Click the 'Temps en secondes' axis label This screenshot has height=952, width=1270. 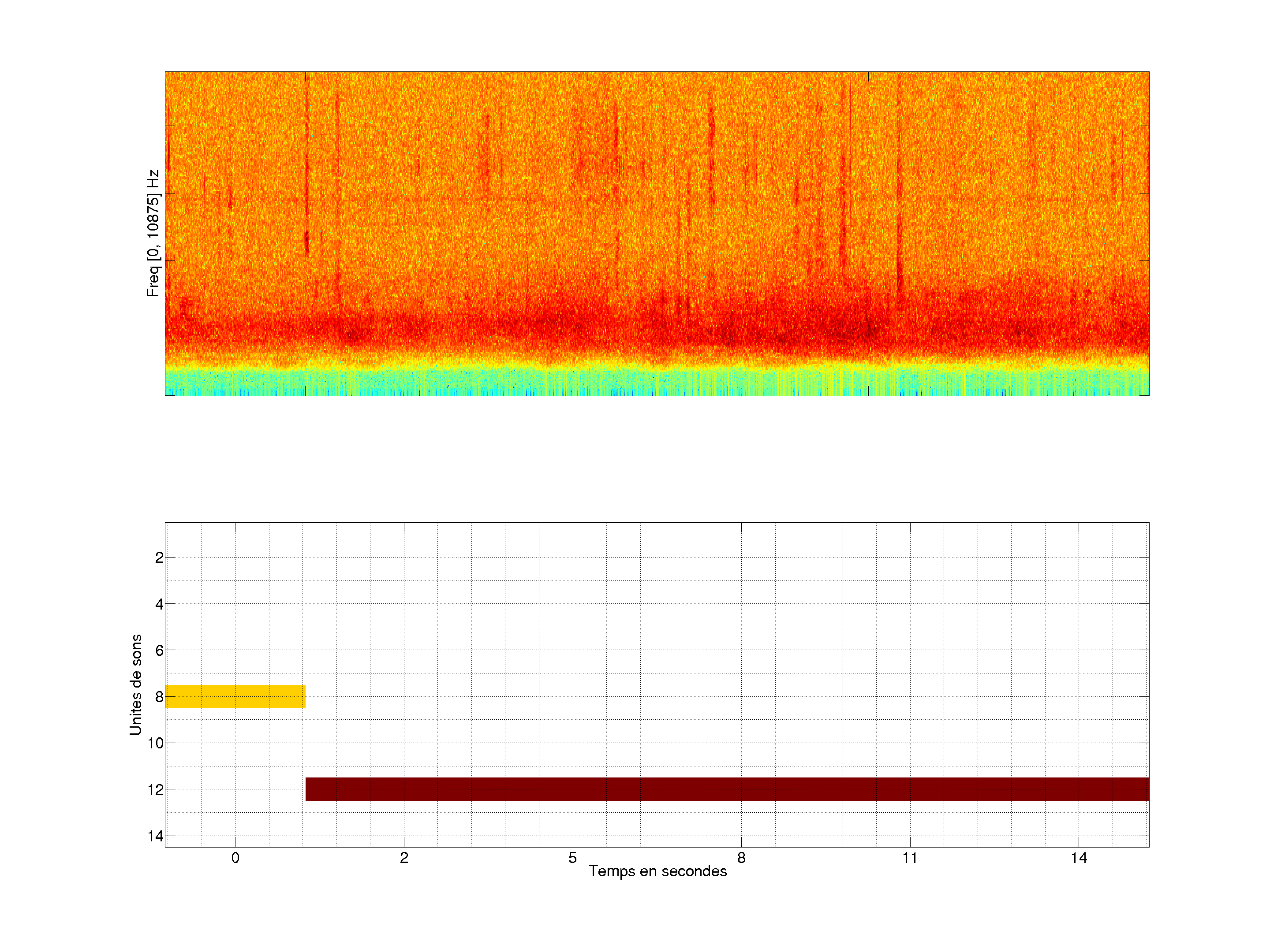pos(657,871)
